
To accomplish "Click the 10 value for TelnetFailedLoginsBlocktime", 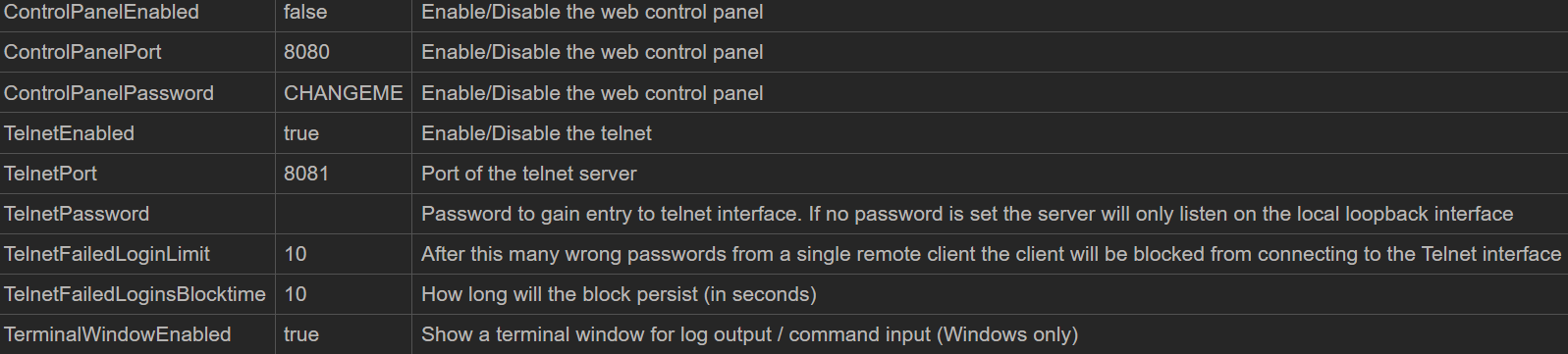I will click(x=296, y=294).
